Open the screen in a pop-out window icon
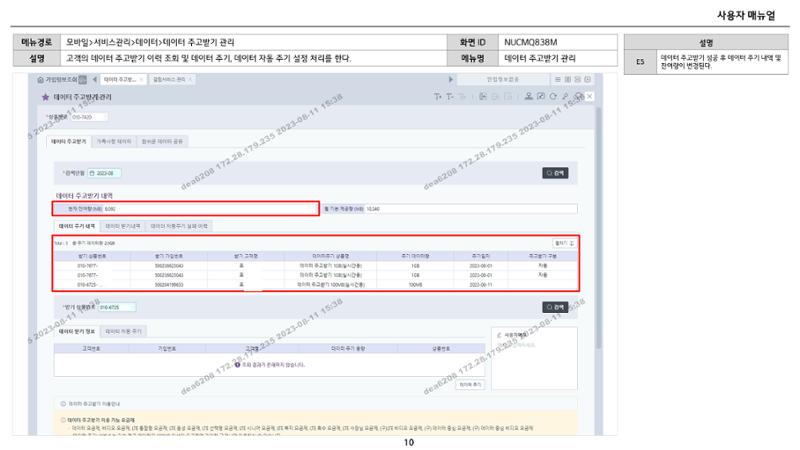This screenshot has width=800, height=450. (541, 96)
